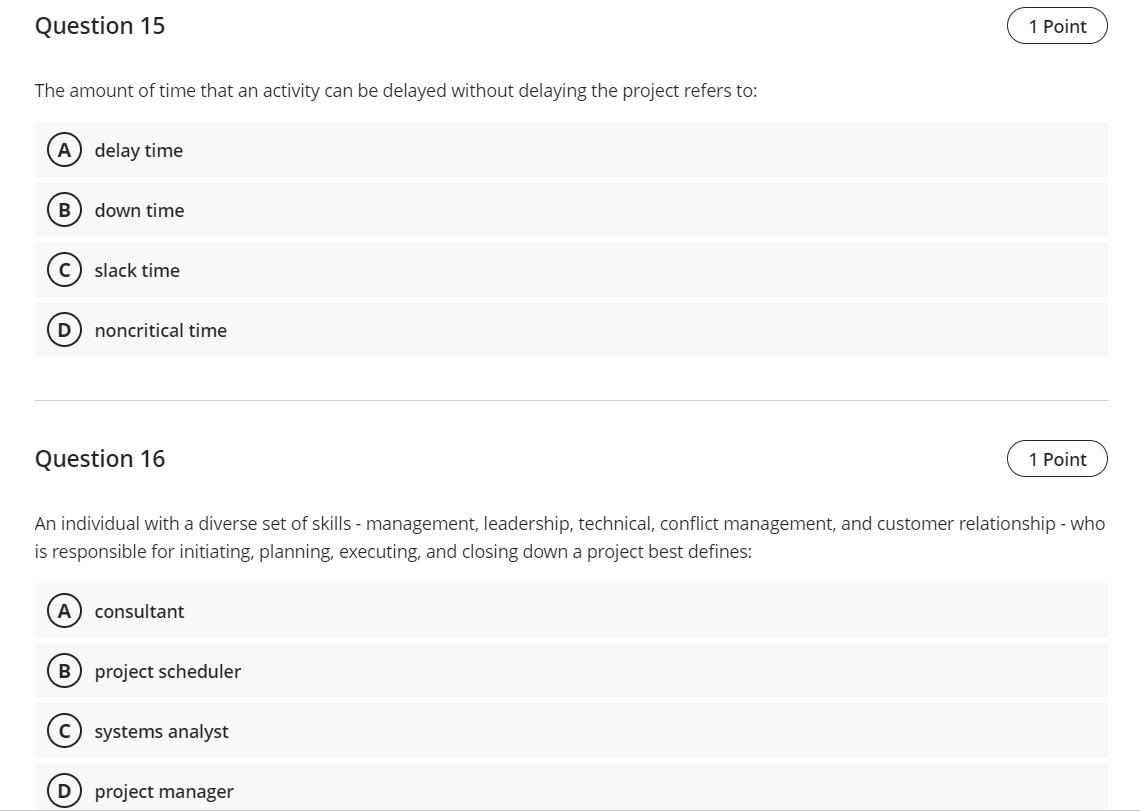
Task: Select option B 'down time' for Question 15
Action: 571,210
